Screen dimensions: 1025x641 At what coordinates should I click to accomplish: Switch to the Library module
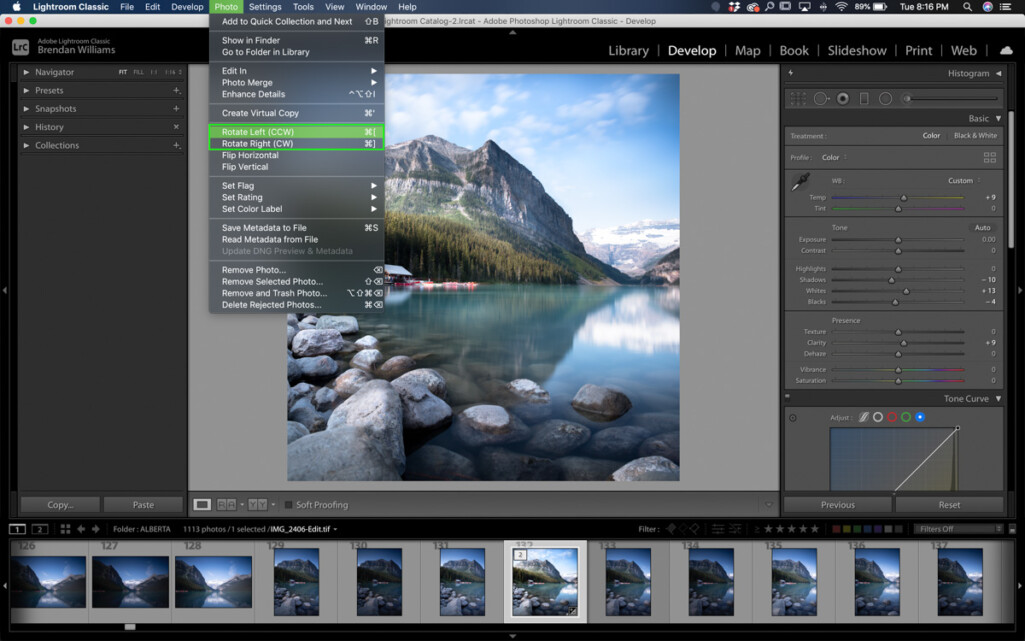click(629, 50)
